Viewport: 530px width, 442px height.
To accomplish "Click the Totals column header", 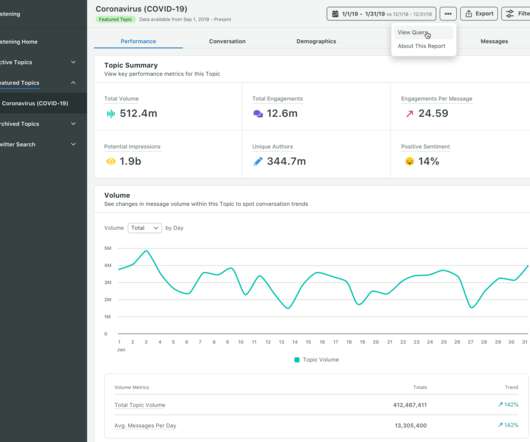I will click(420, 387).
